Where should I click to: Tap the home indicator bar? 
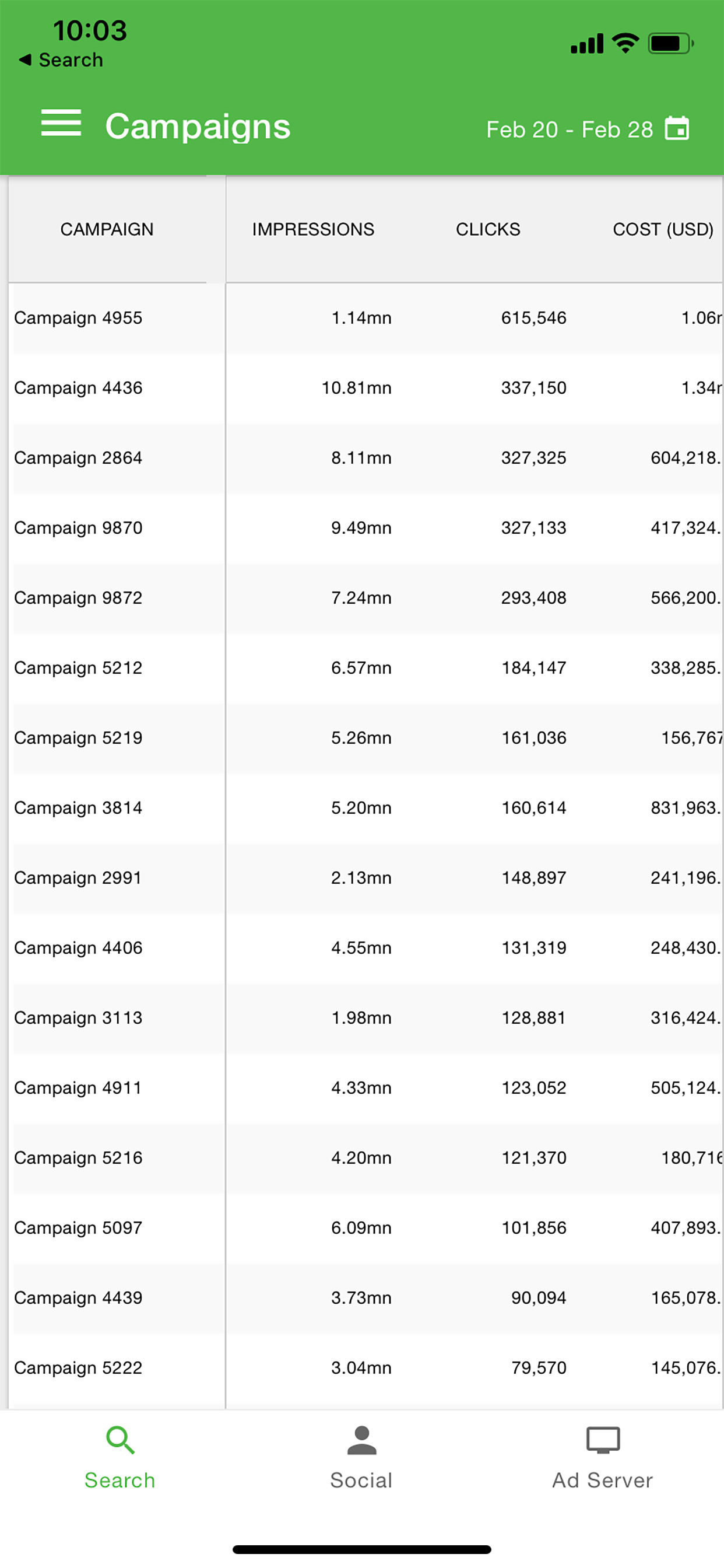pyautogui.click(x=361, y=1549)
